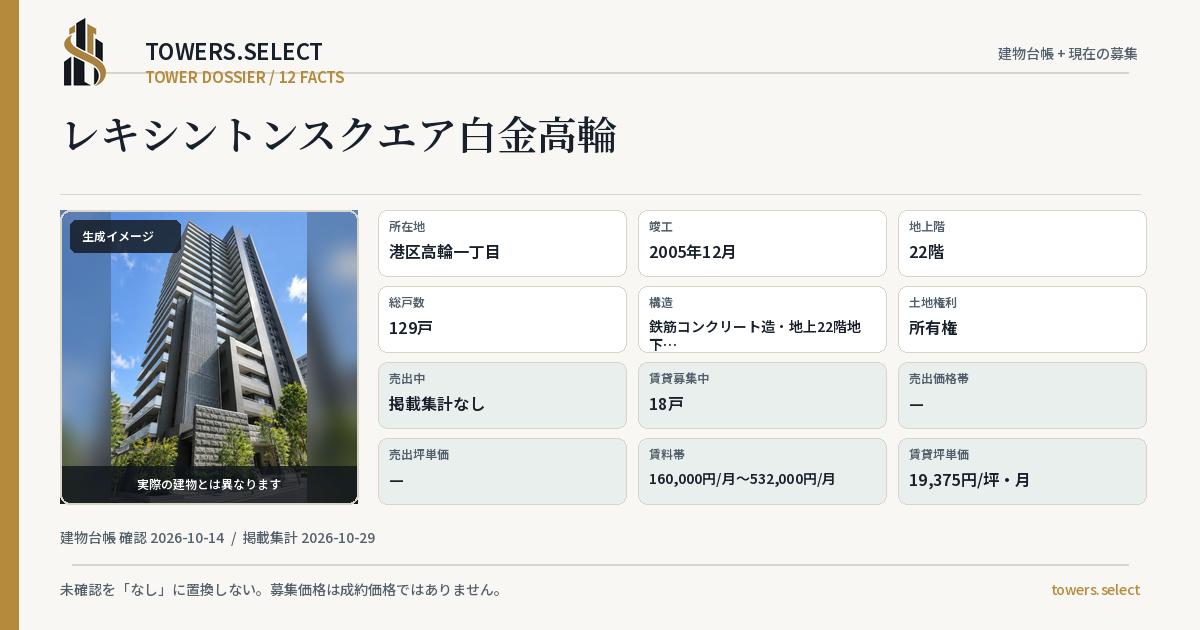Click the レキシントンスクエア白金高輪 title
Image resolution: width=1200 pixels, height=630 pixels.
[x=340, y=135]
